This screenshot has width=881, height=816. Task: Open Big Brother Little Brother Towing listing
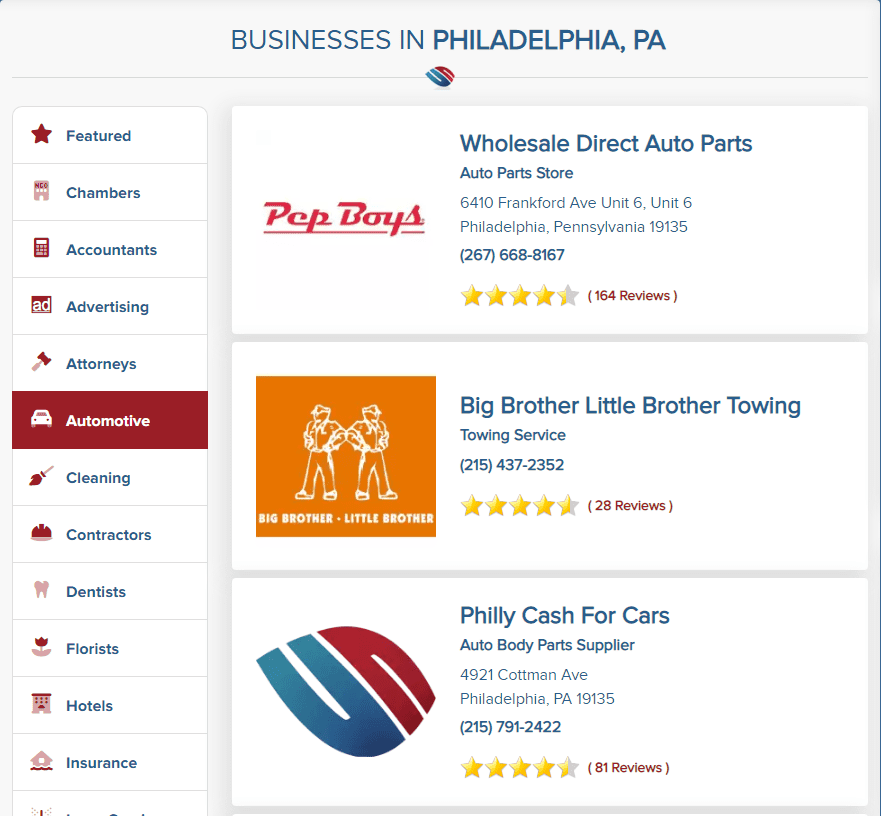pos(630,406)
